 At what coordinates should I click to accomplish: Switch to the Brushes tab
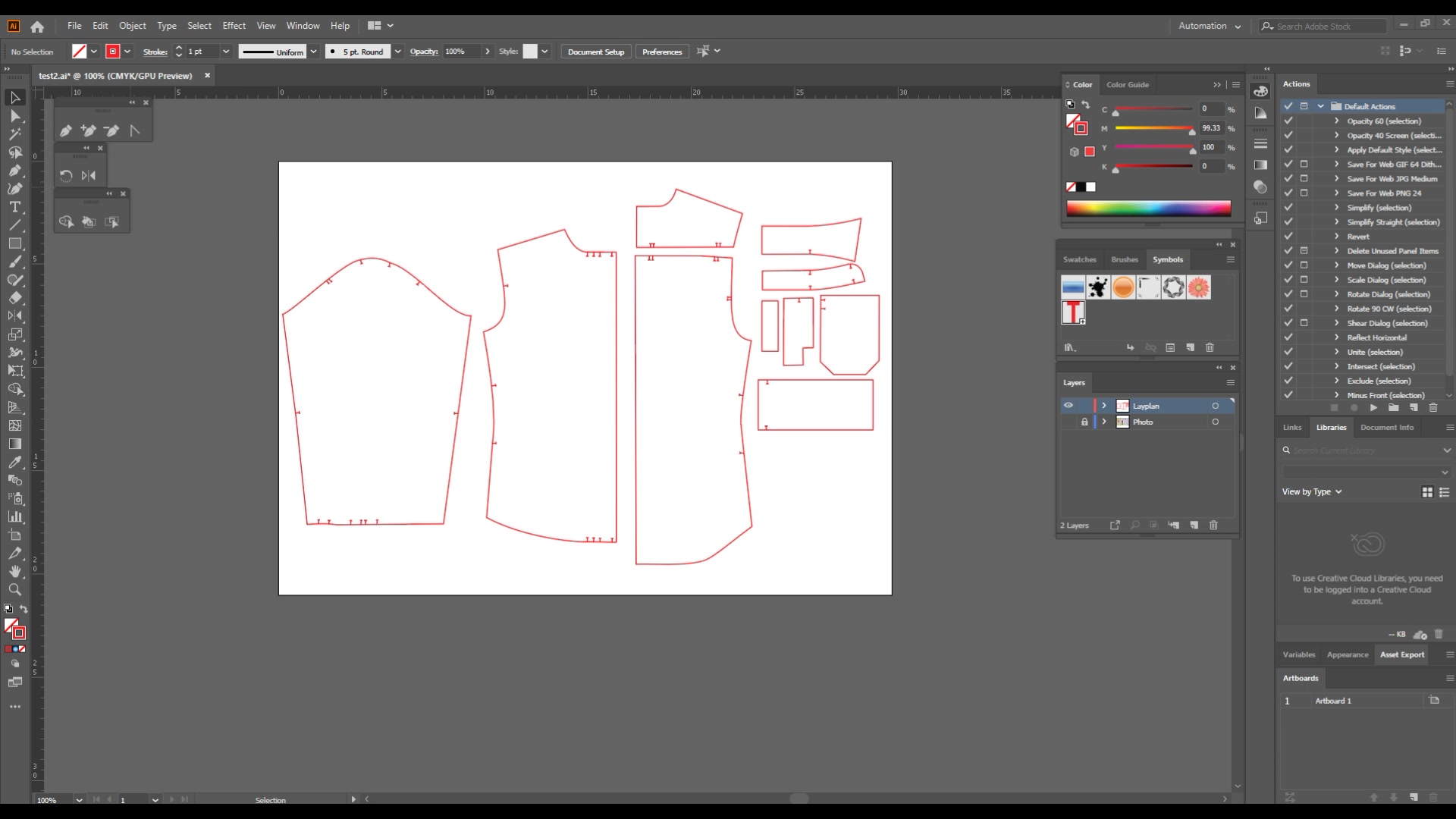point(1124,259)
